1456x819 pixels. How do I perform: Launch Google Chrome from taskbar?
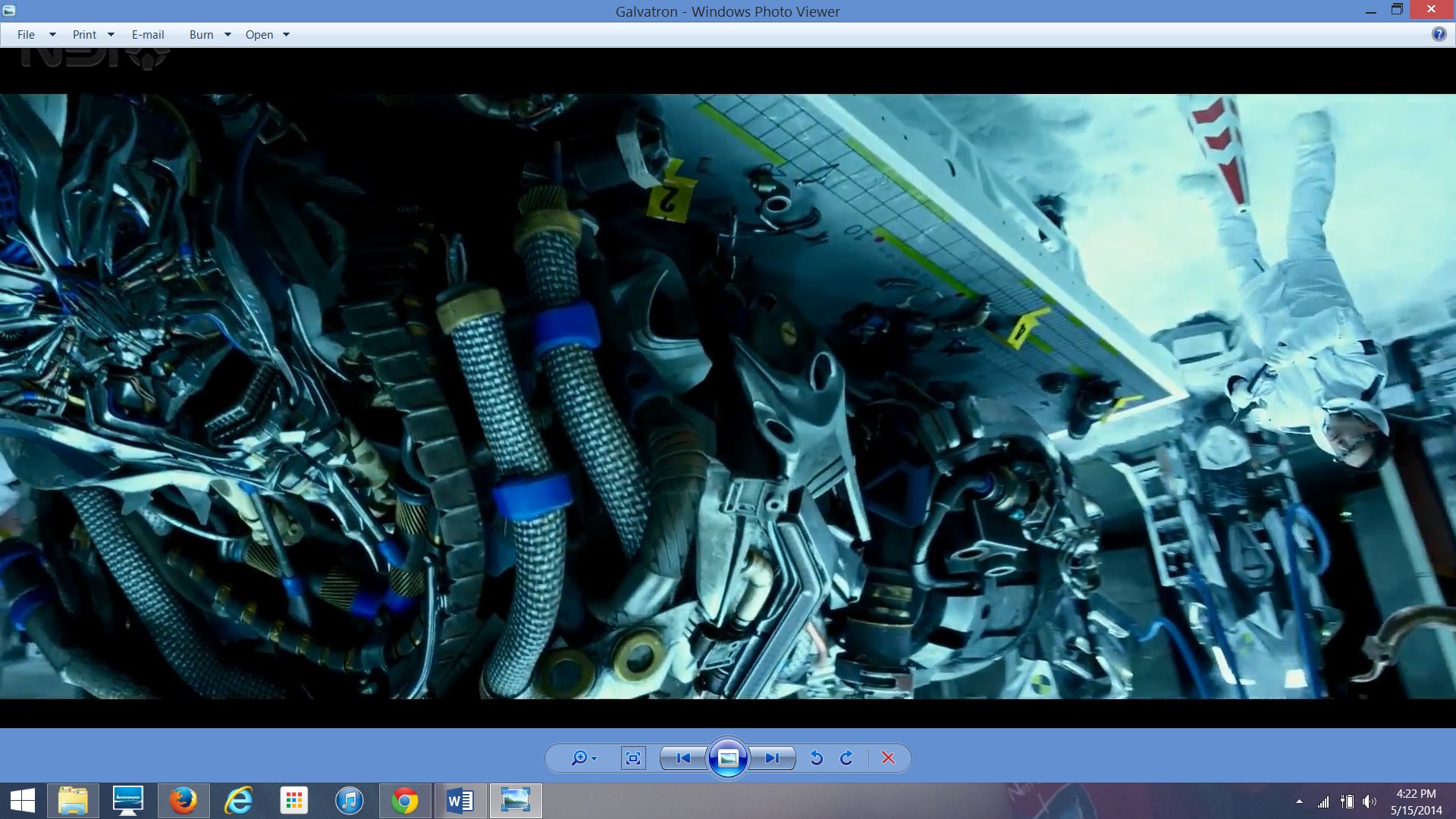pyautogui.click(x=404, y=801)
